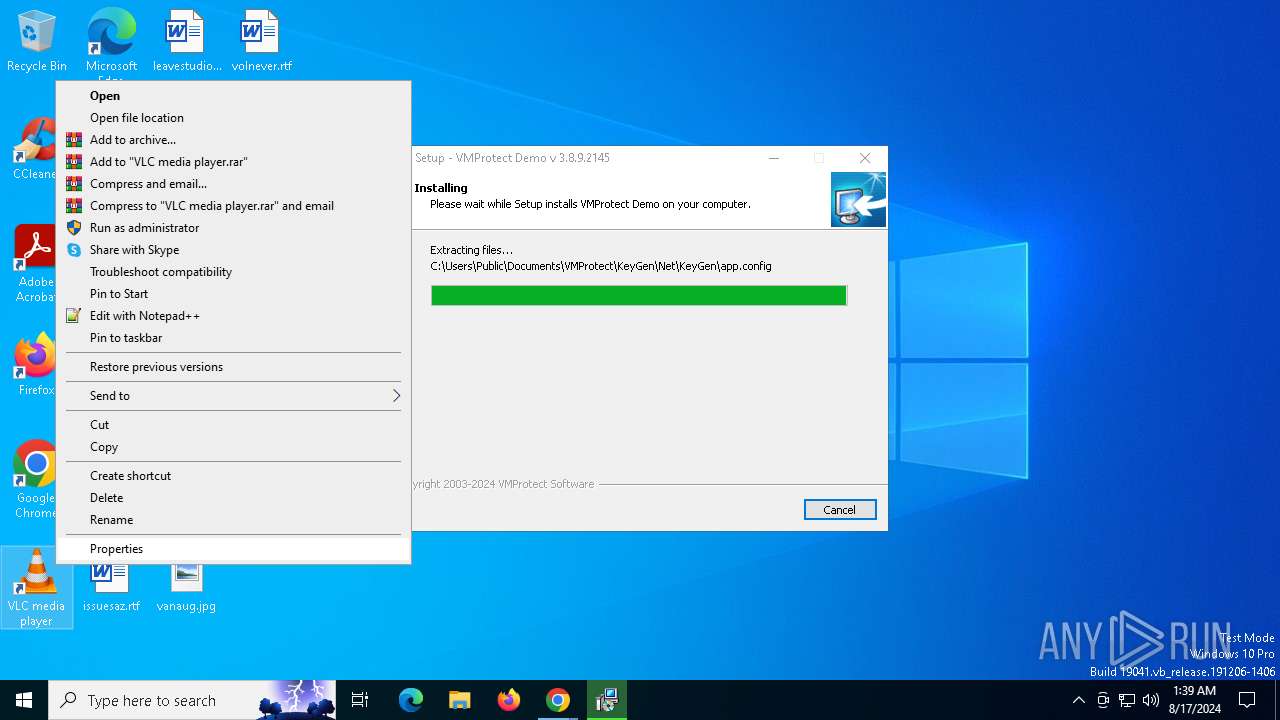Select the VLC media player desktop shortcut
This screenshot has width=1280, height=720.
pos(36,588)
